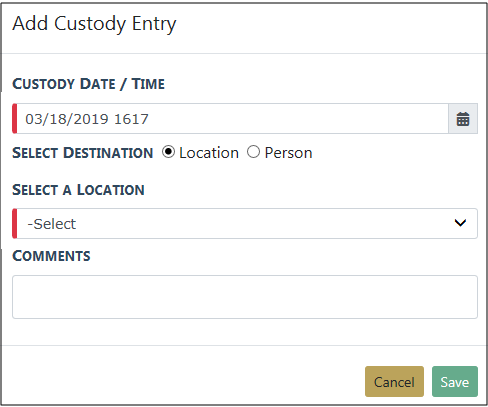This screenshot has height=407, width=488.
Task: Save the custody entry
Action: pyautogui.click(x=455, y=382)
